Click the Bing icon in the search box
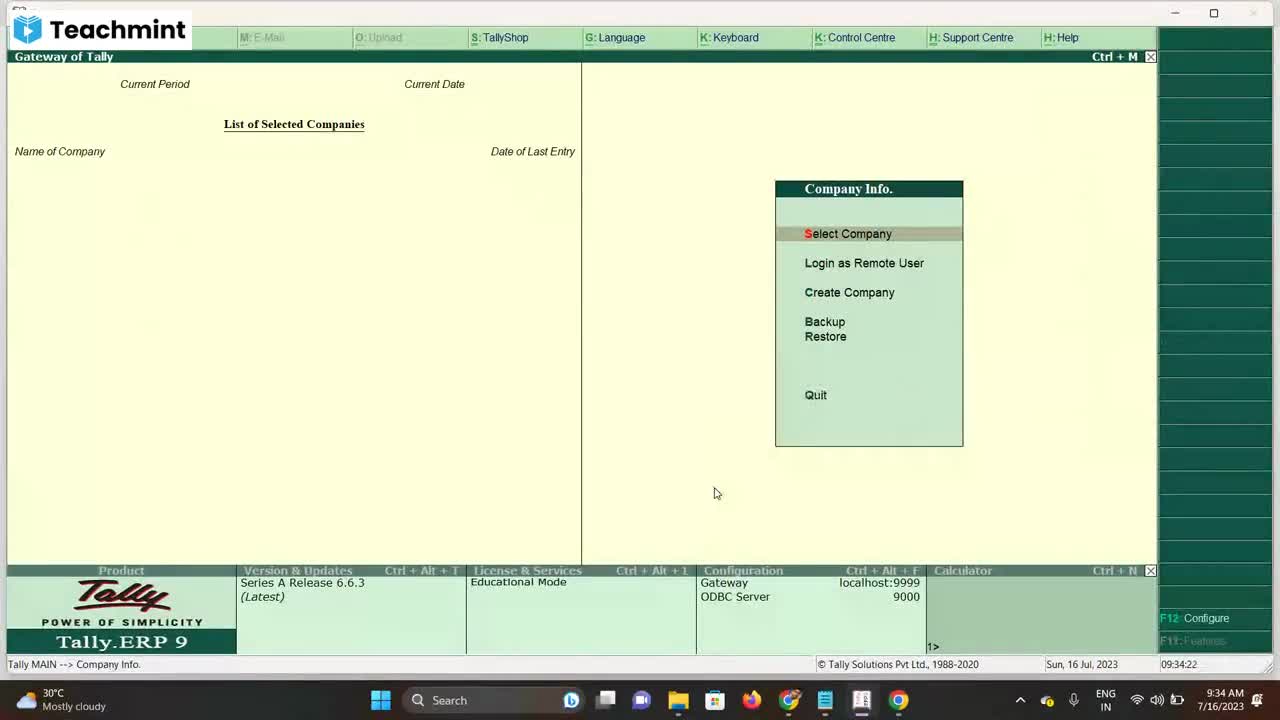The height and width of the screenshot is (720, 1280). (570, 700)
